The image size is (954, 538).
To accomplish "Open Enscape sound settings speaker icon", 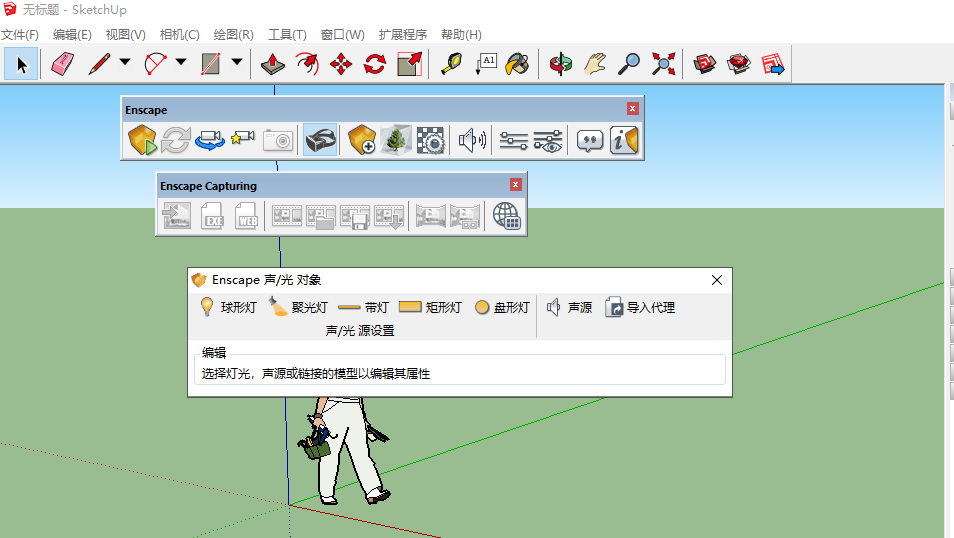I will tap(472, 141).
